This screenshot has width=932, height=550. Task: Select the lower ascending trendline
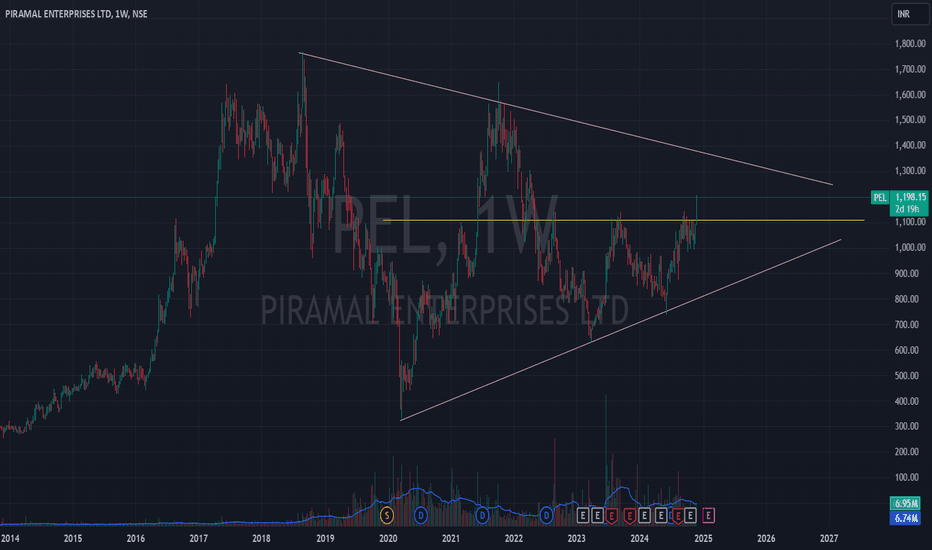621,330
